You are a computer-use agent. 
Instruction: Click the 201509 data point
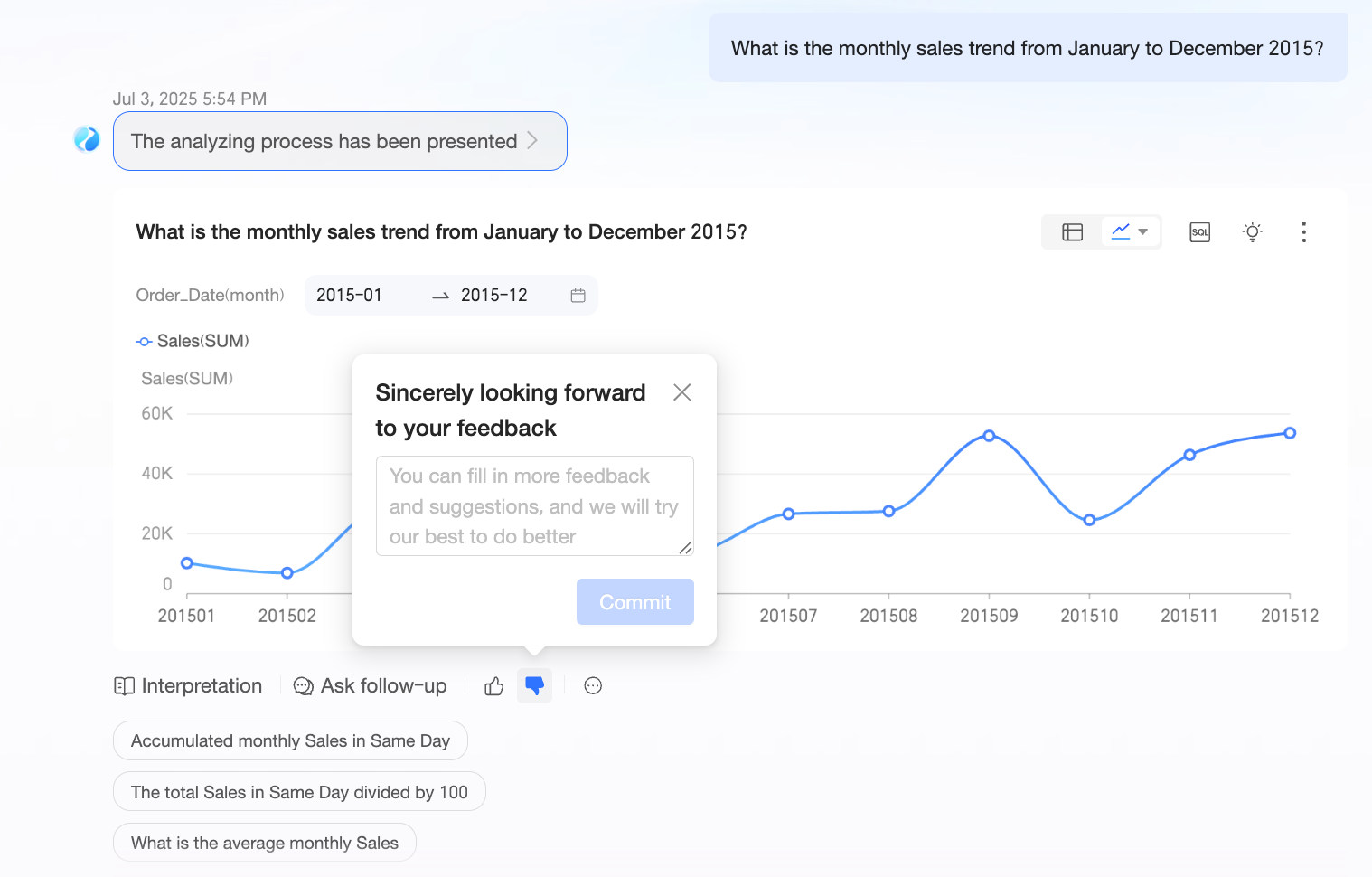pyautogui.click(x=989, y=436)
